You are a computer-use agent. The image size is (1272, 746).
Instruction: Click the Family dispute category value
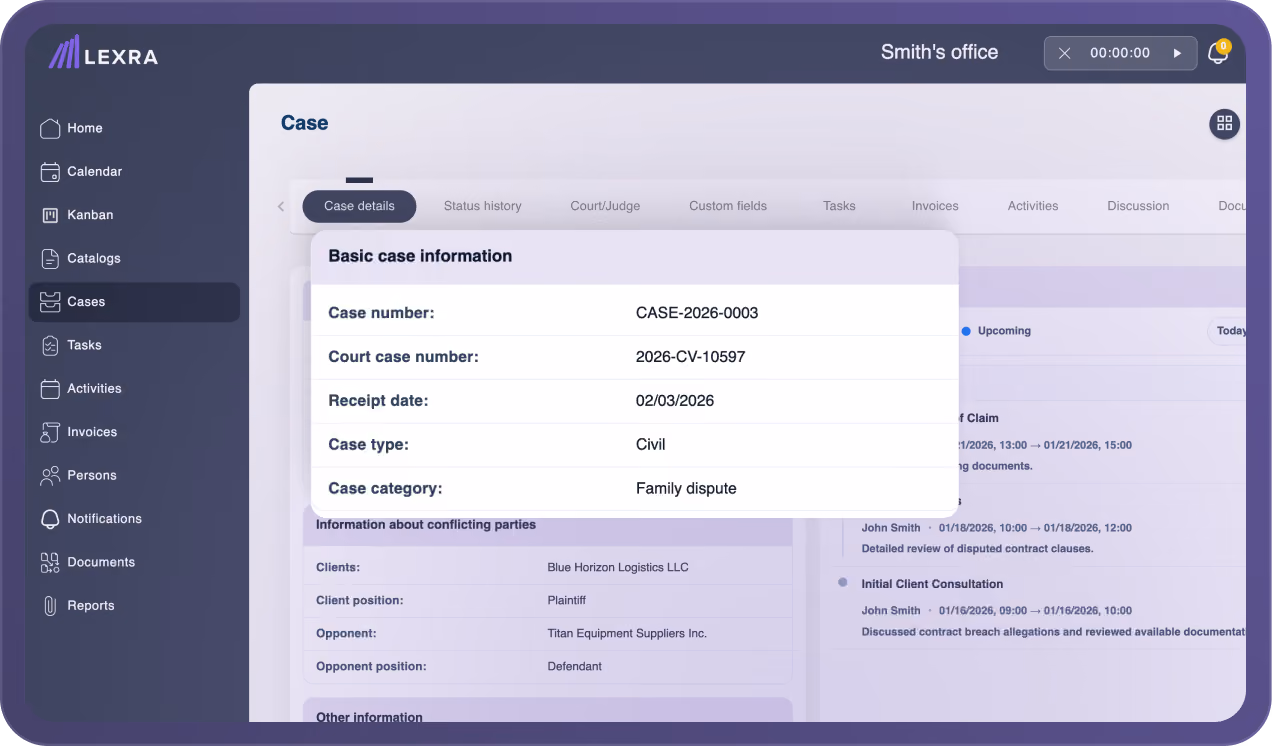(686, 489)
